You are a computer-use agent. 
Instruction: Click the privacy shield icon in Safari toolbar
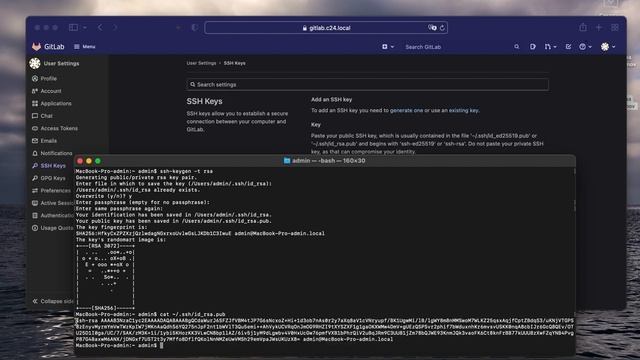coord(194,27)
